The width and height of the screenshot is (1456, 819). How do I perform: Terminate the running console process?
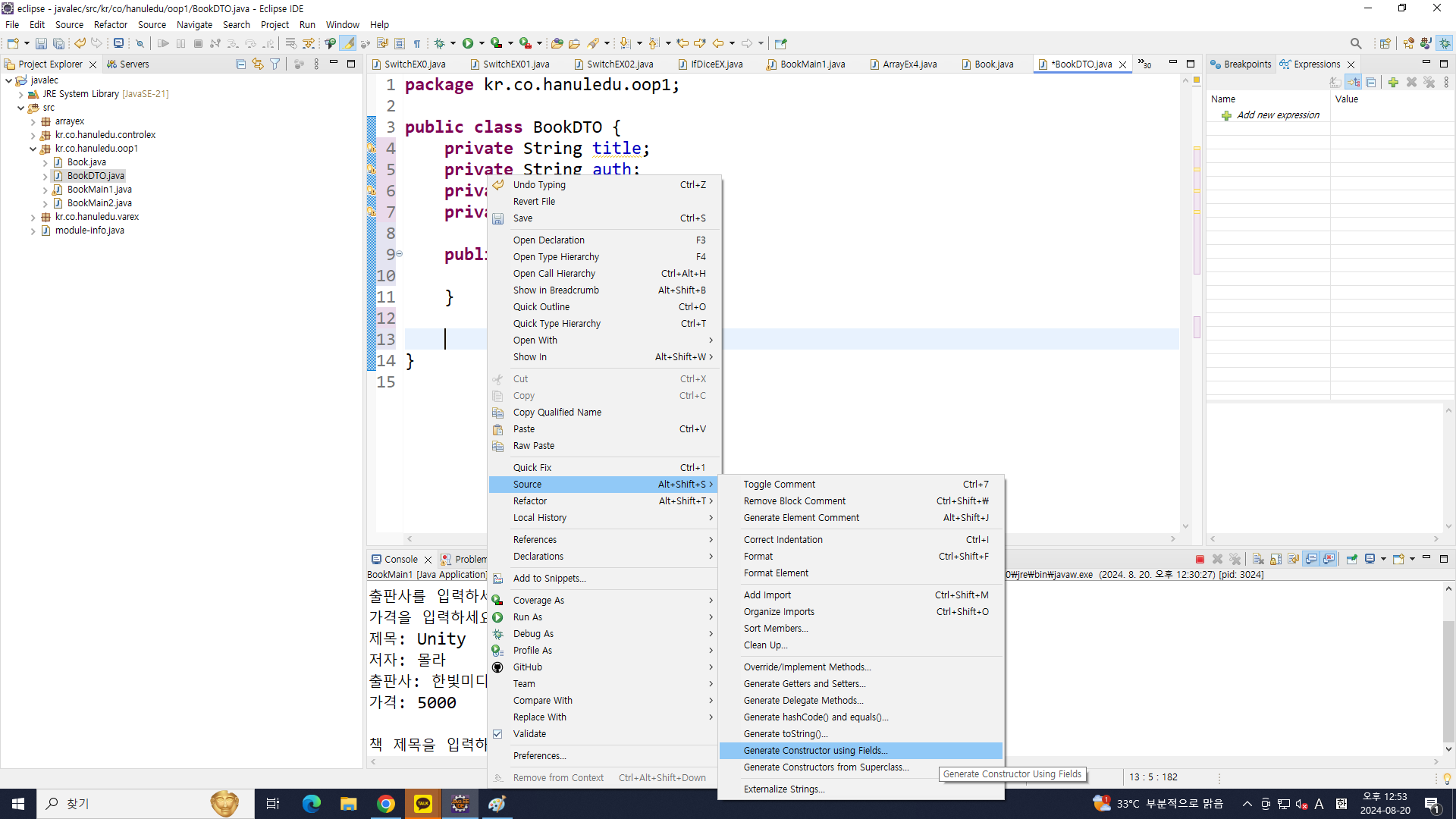point(1200,560)
